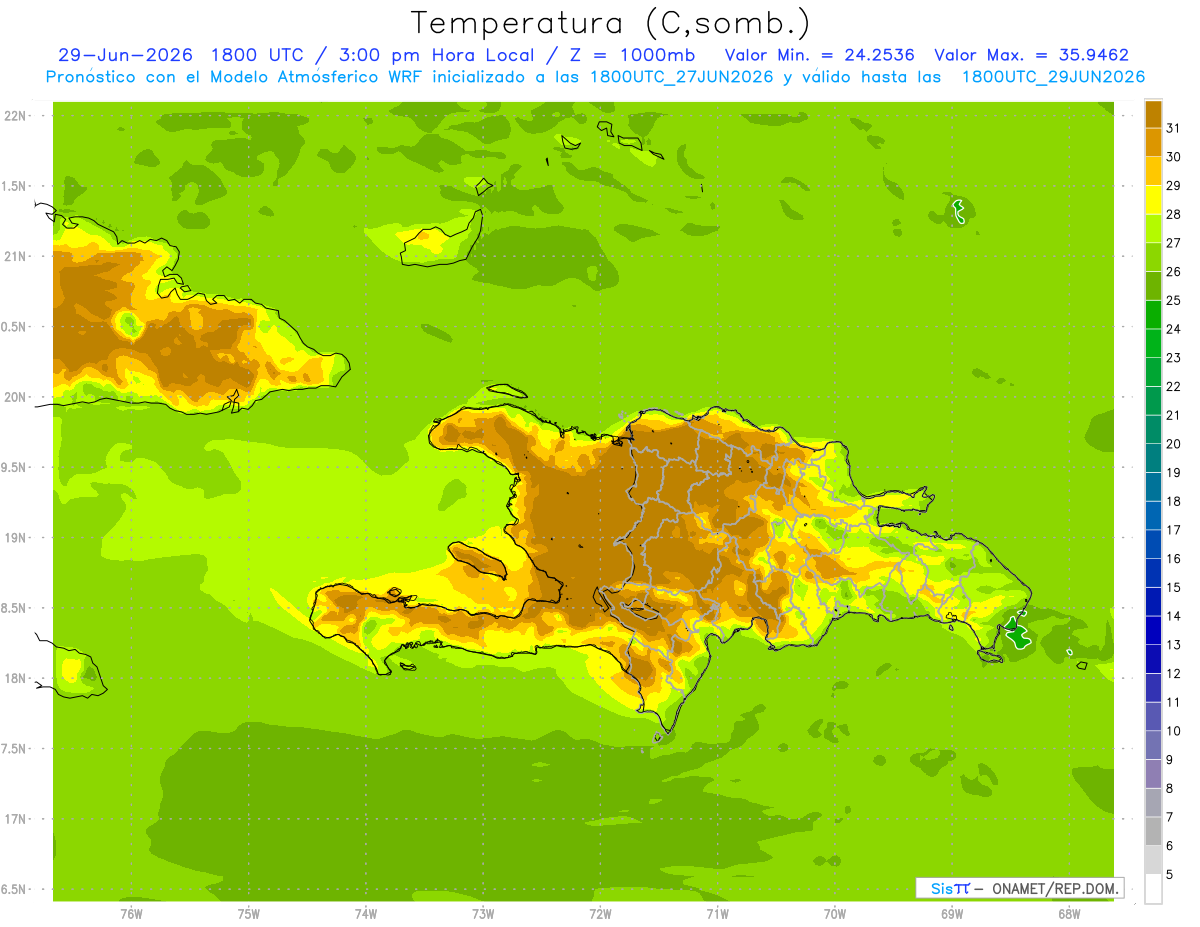
Task: Click the dark blue legend swatch between 13 and 14
Action: click(x=1153, y=630)
